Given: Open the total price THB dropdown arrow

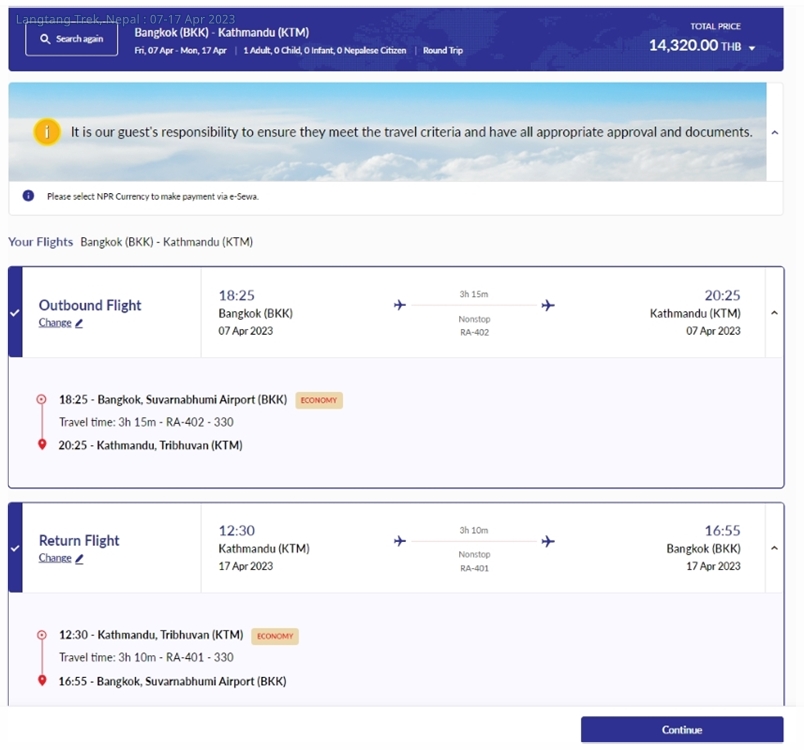Looking at the screenshot, I should pyautogui.click(x=752, y=48).
